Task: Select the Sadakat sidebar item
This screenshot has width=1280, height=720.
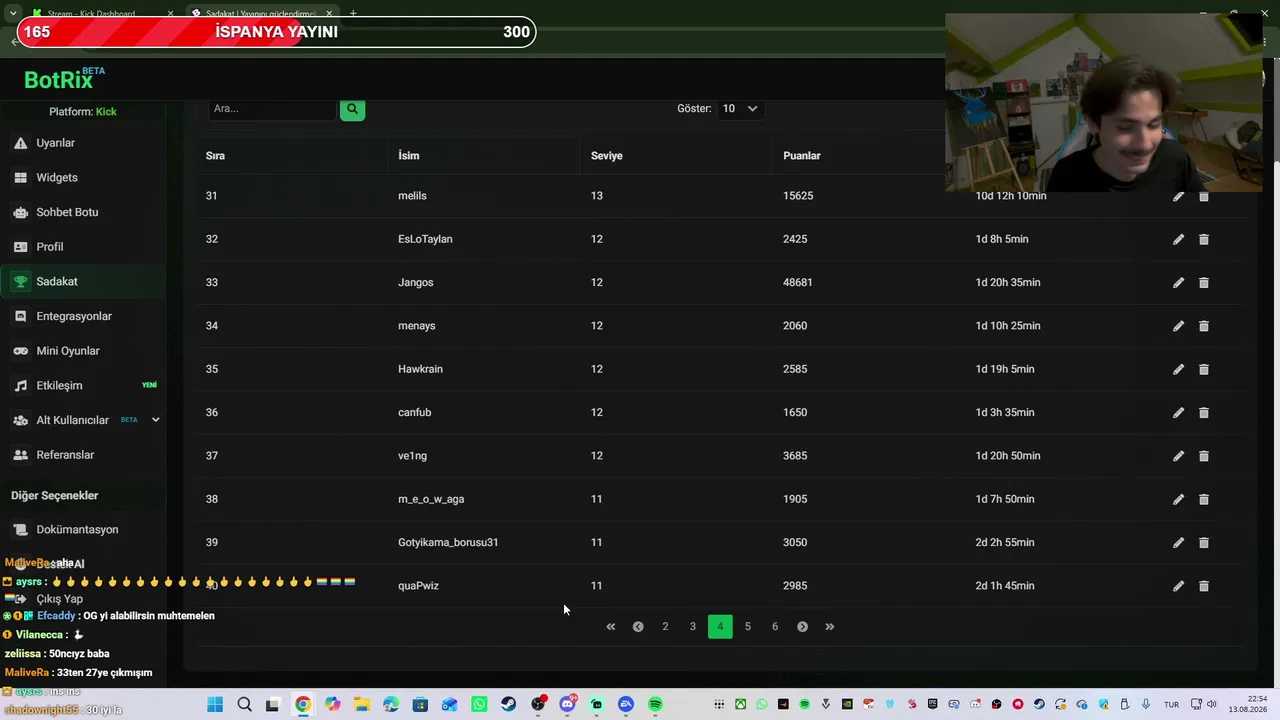Action: [x=83, y=282]
